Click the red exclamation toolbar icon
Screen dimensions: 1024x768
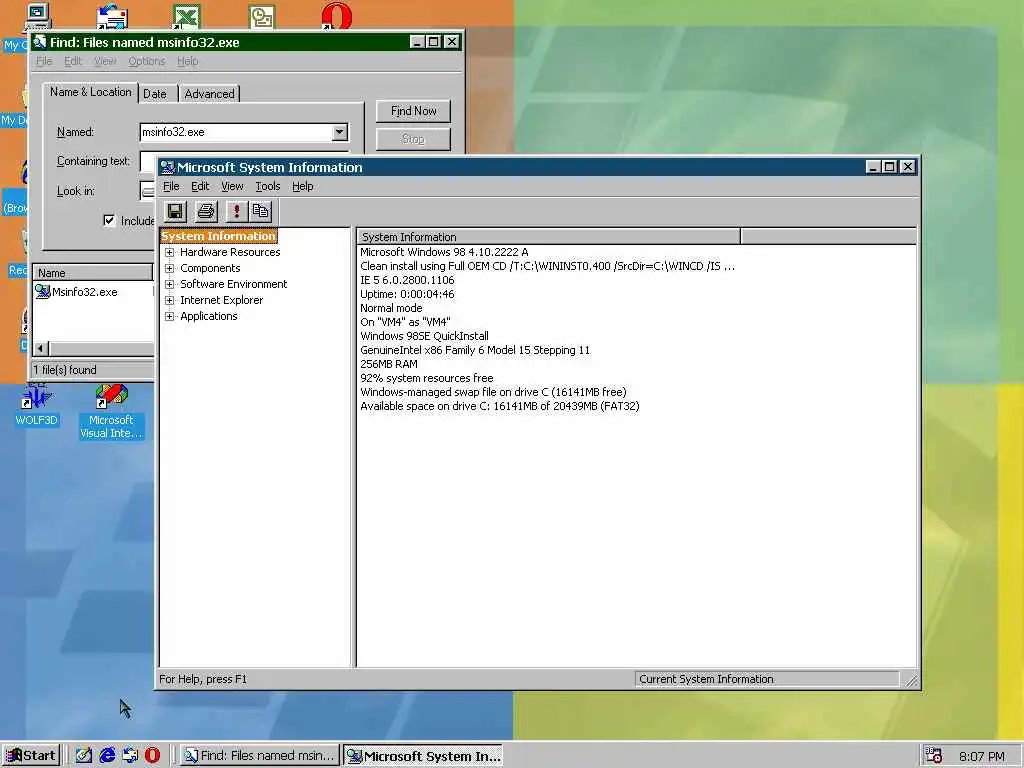click(236, 211)
